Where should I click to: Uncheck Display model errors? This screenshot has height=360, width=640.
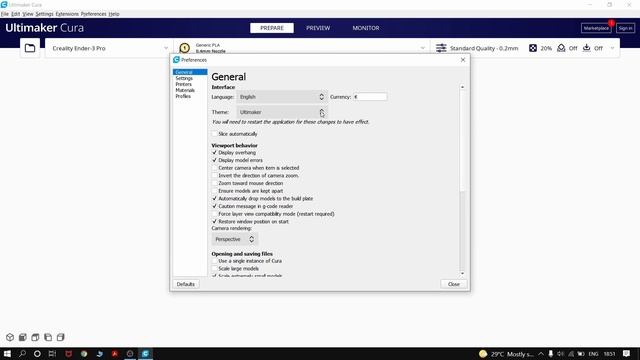pyautogui.click(x=214, y=160)
